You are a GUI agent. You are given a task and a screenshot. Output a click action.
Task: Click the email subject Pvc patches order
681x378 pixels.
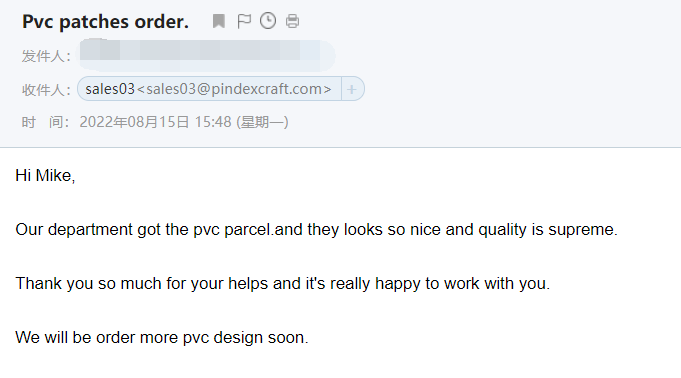106,22
